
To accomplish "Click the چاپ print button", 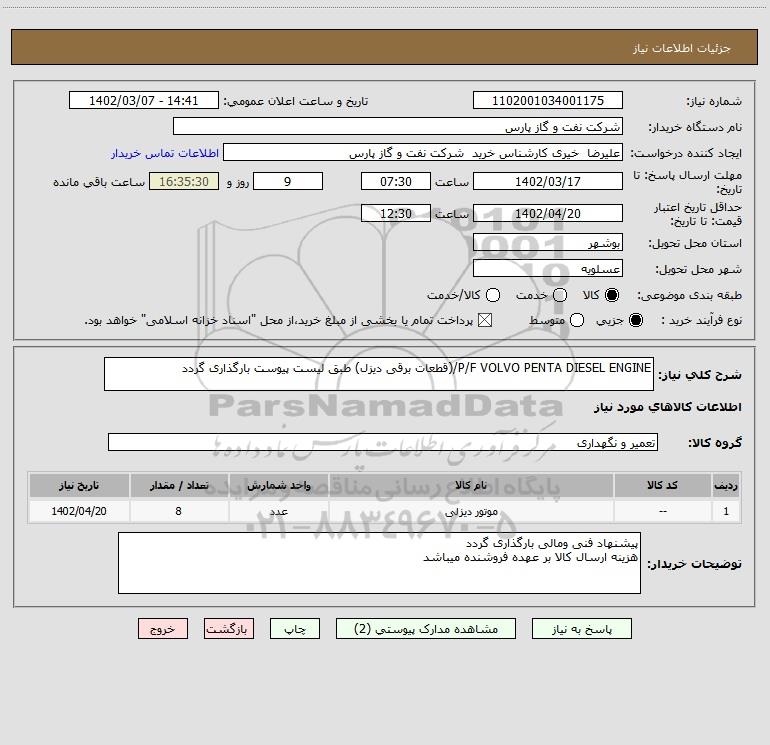I will (x=295, y=629).
